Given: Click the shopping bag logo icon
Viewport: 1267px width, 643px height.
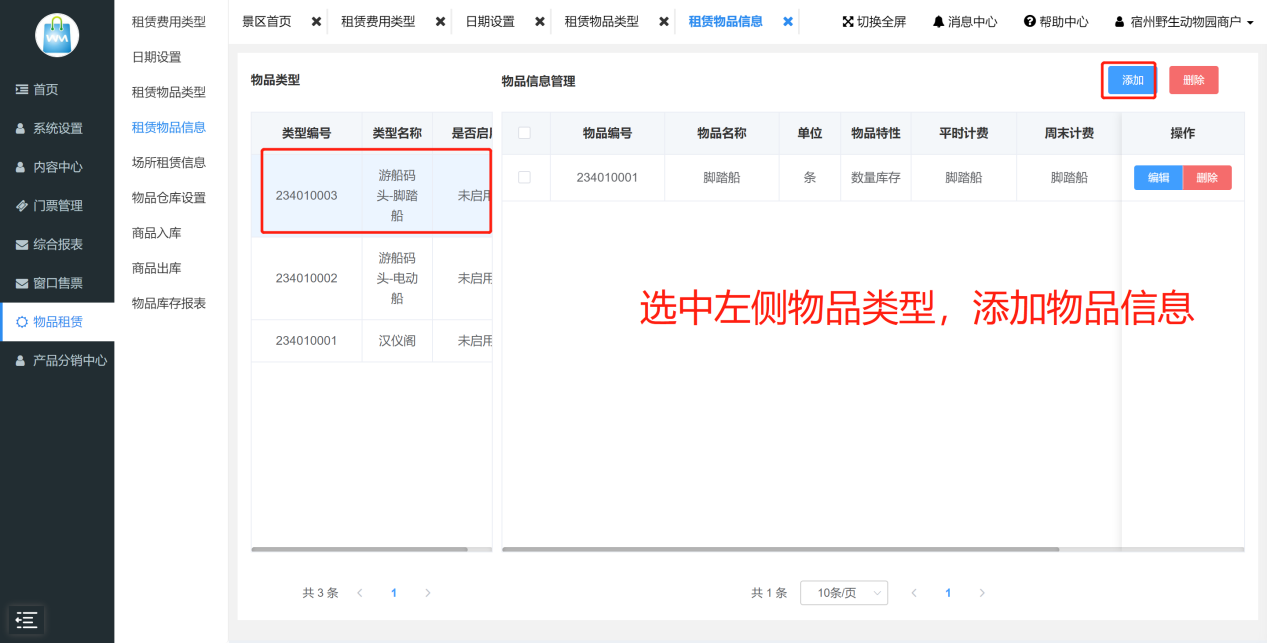Looking at the screenshot, I should point(56,35).
